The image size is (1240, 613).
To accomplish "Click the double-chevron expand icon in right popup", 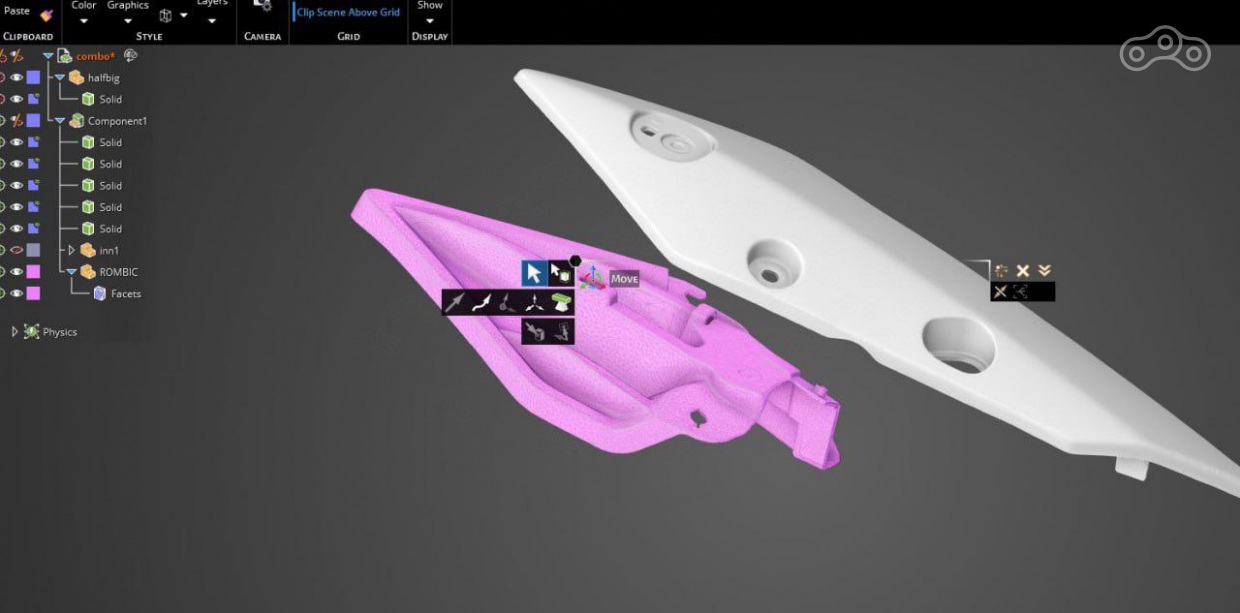I will click(x=1044, y=271).
